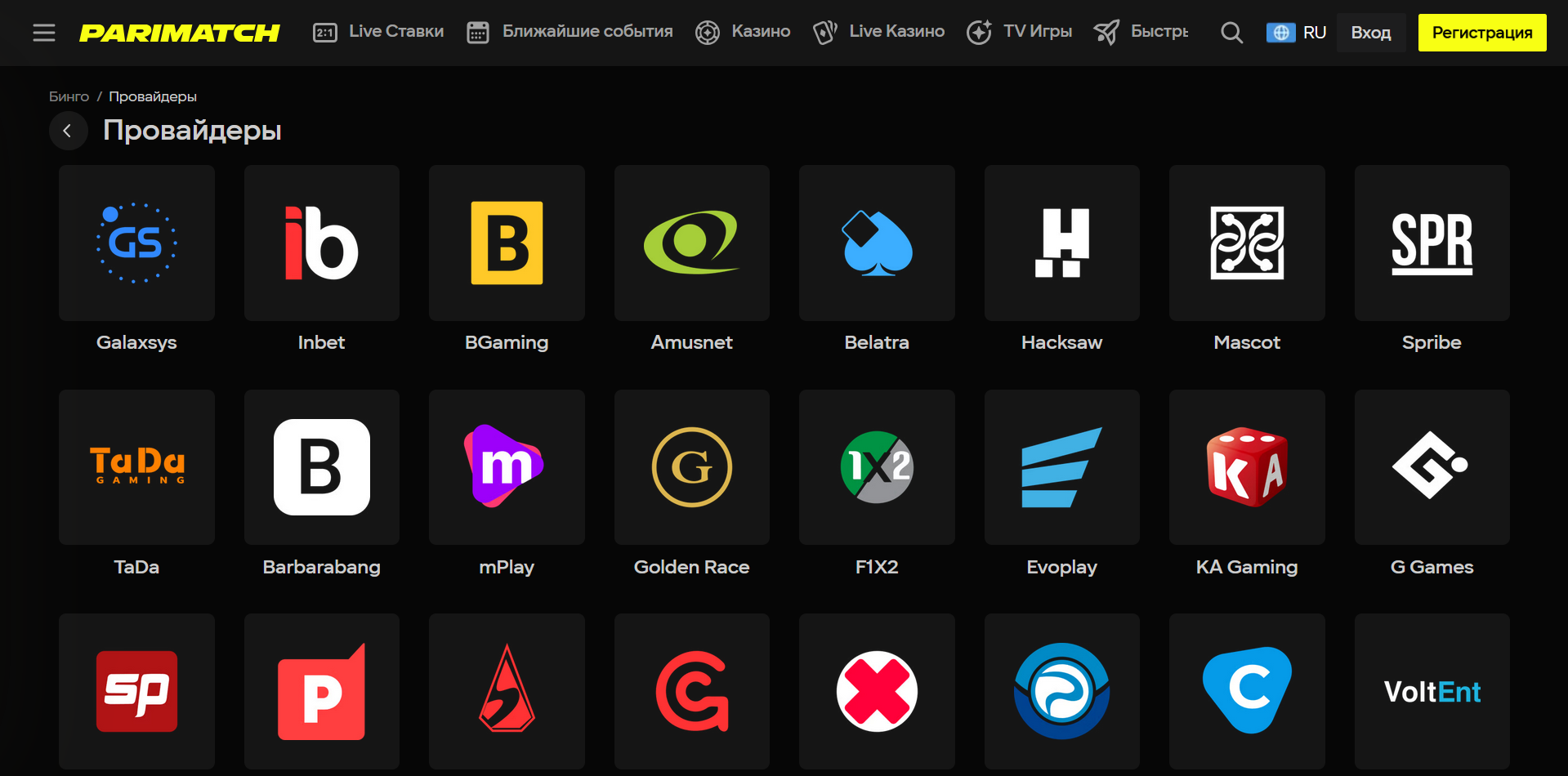Viewport: 1568px width, 776px height.
Task: Open the TV Игры section
Action: 1020,32
